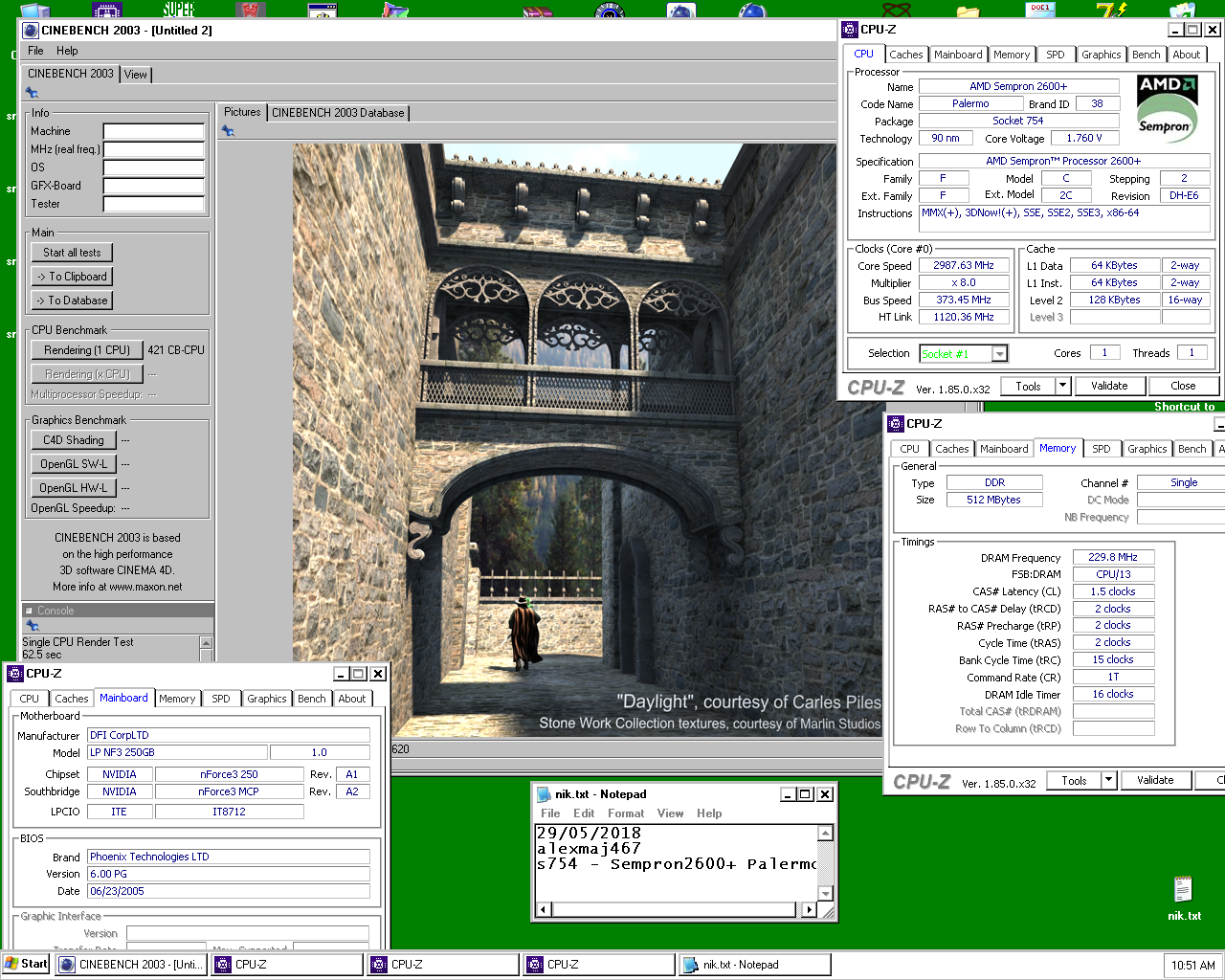The height and width of the screenshot is (980, 1225).
Task: Open the Format menu in Notepad
Action: pos(626,813)
